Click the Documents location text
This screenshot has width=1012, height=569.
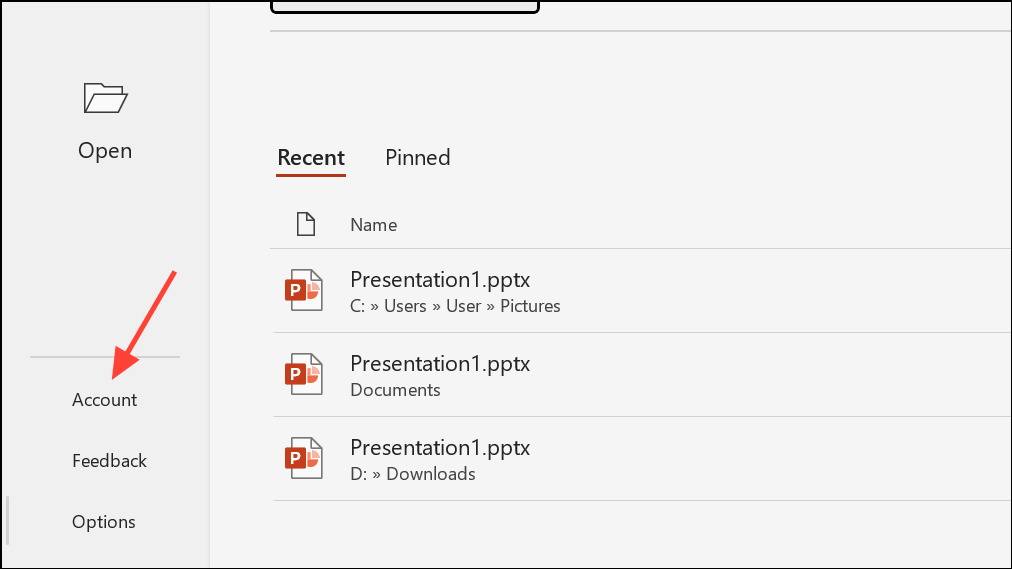click(396, 390)
